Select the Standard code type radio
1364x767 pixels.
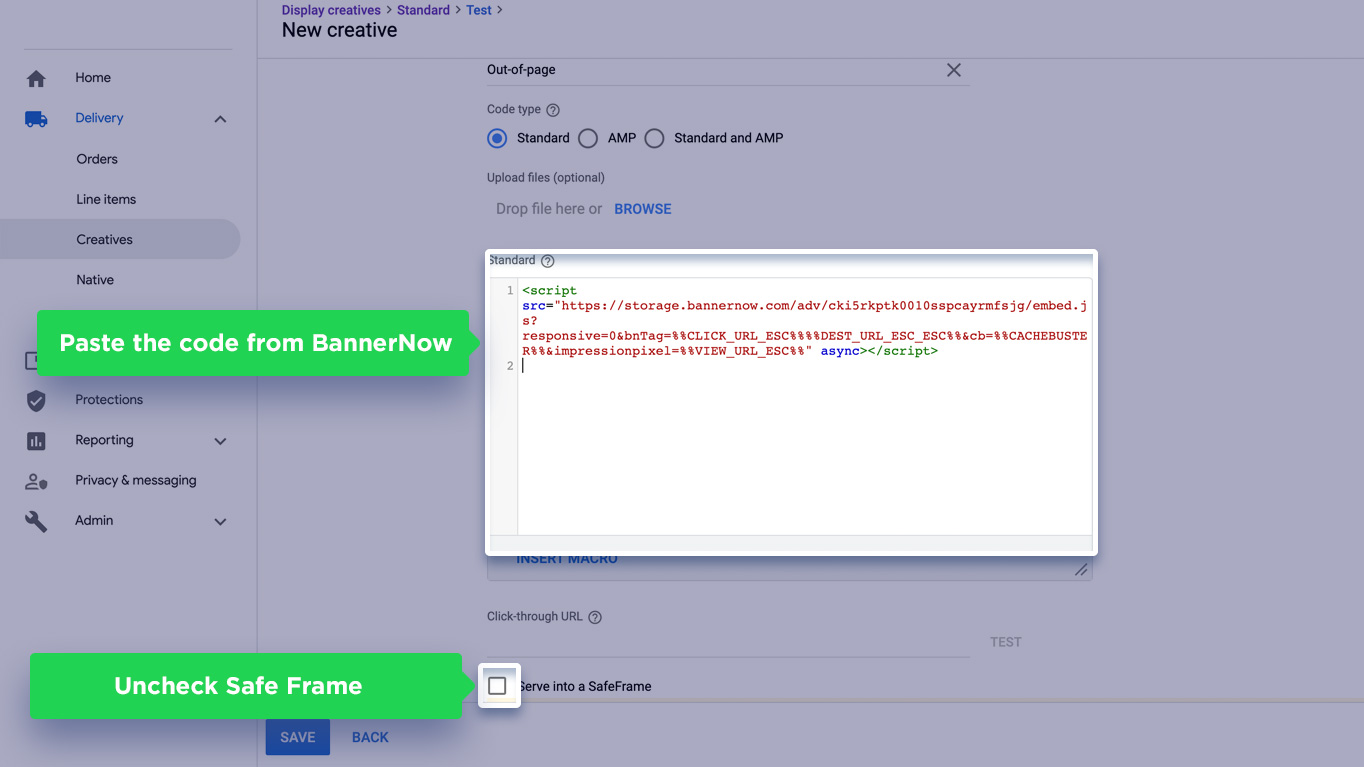click(x=497, y=139)
